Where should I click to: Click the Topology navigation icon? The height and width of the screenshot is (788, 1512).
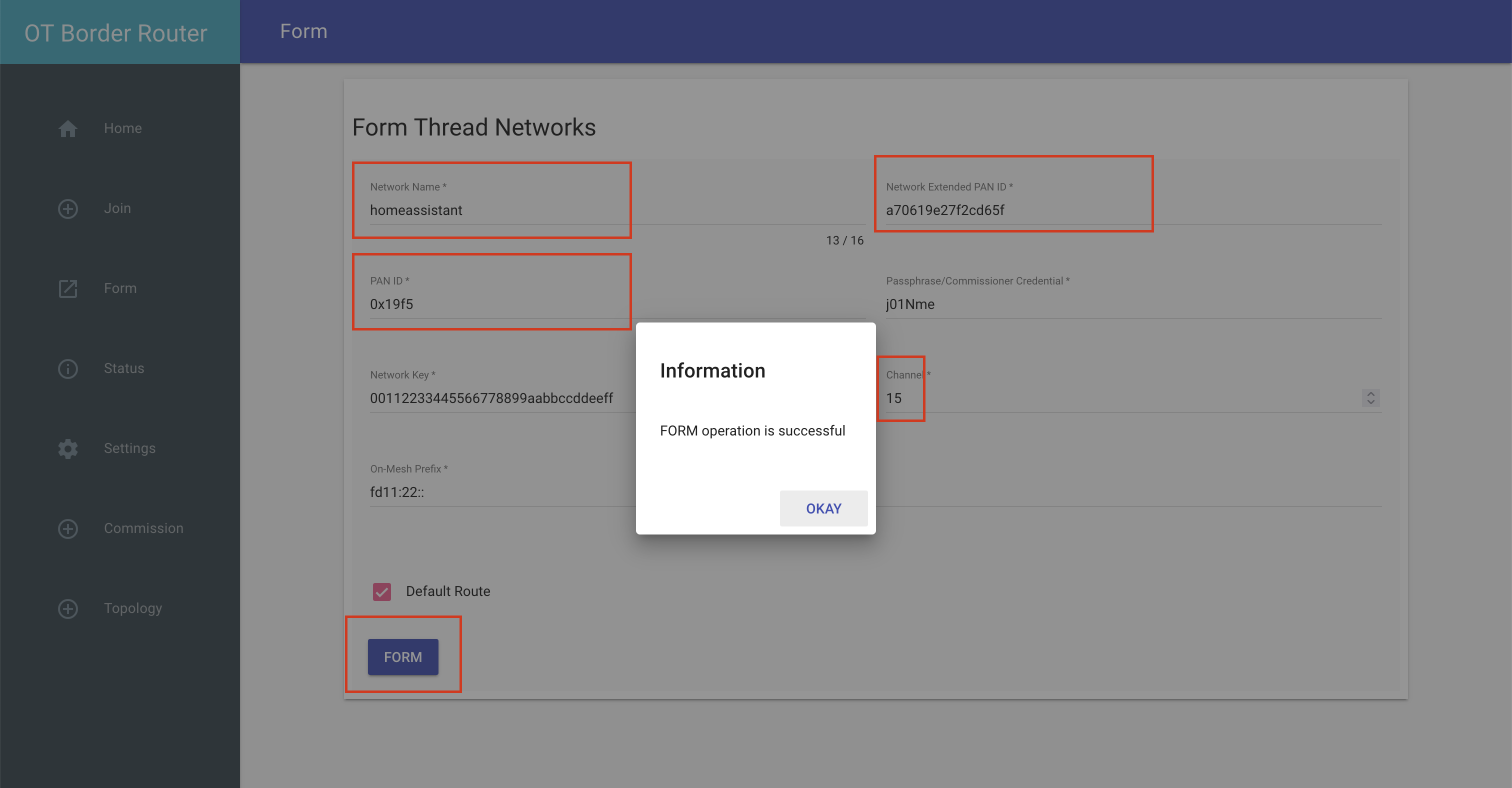pyautogui.click(x=68, y=608)
